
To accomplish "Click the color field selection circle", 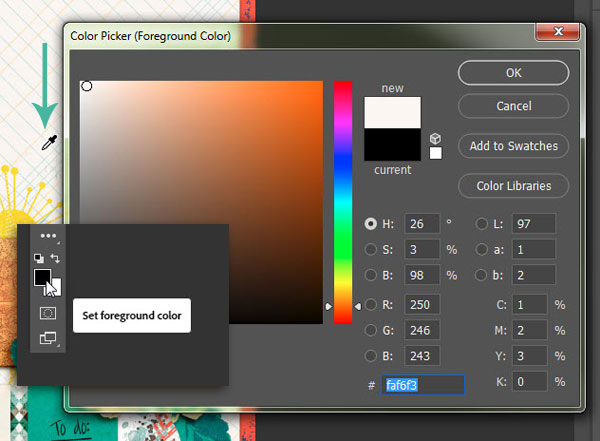I will (87, 86).
